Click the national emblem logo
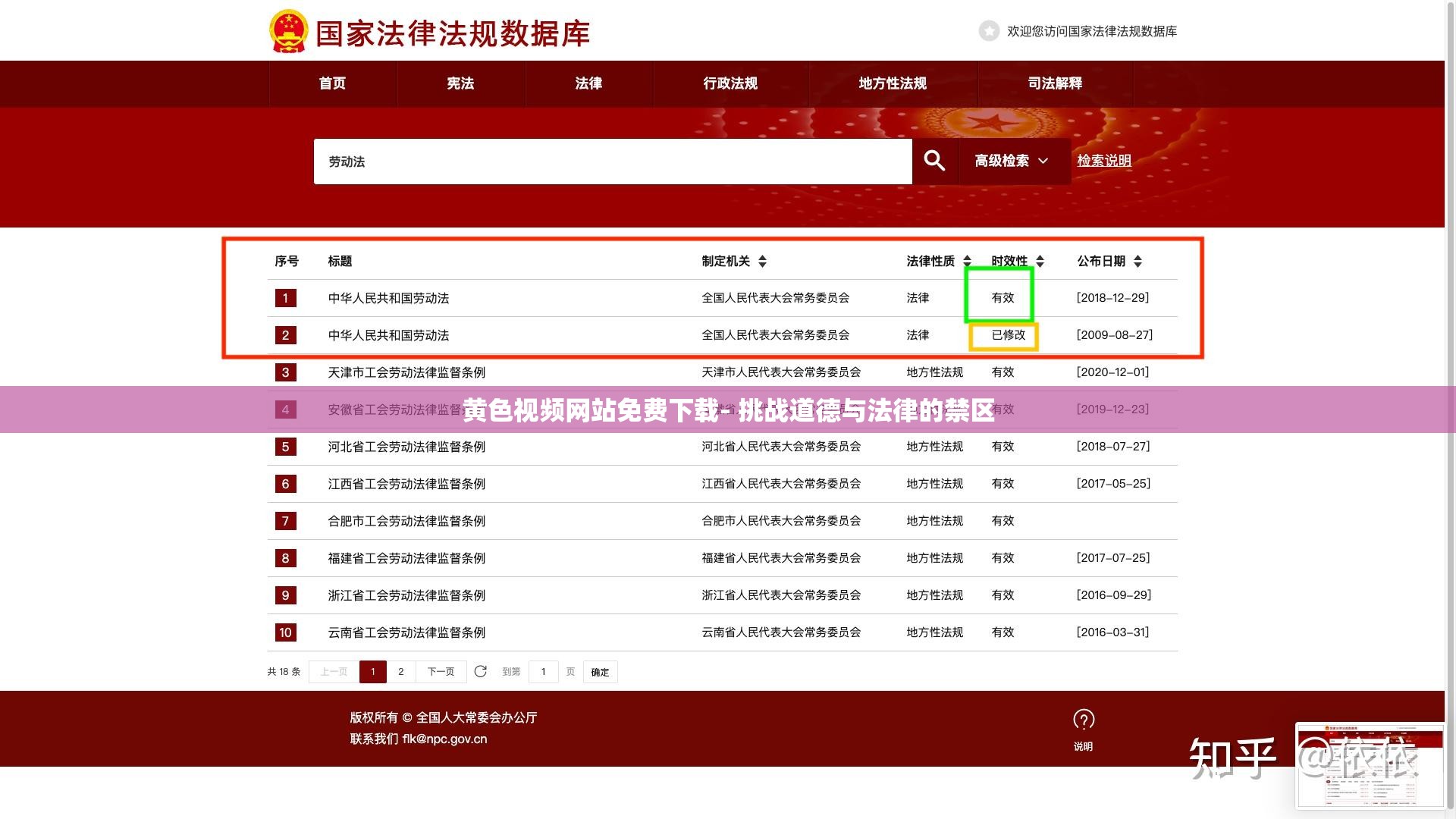The image size is (1456, 819). [288, 30]
